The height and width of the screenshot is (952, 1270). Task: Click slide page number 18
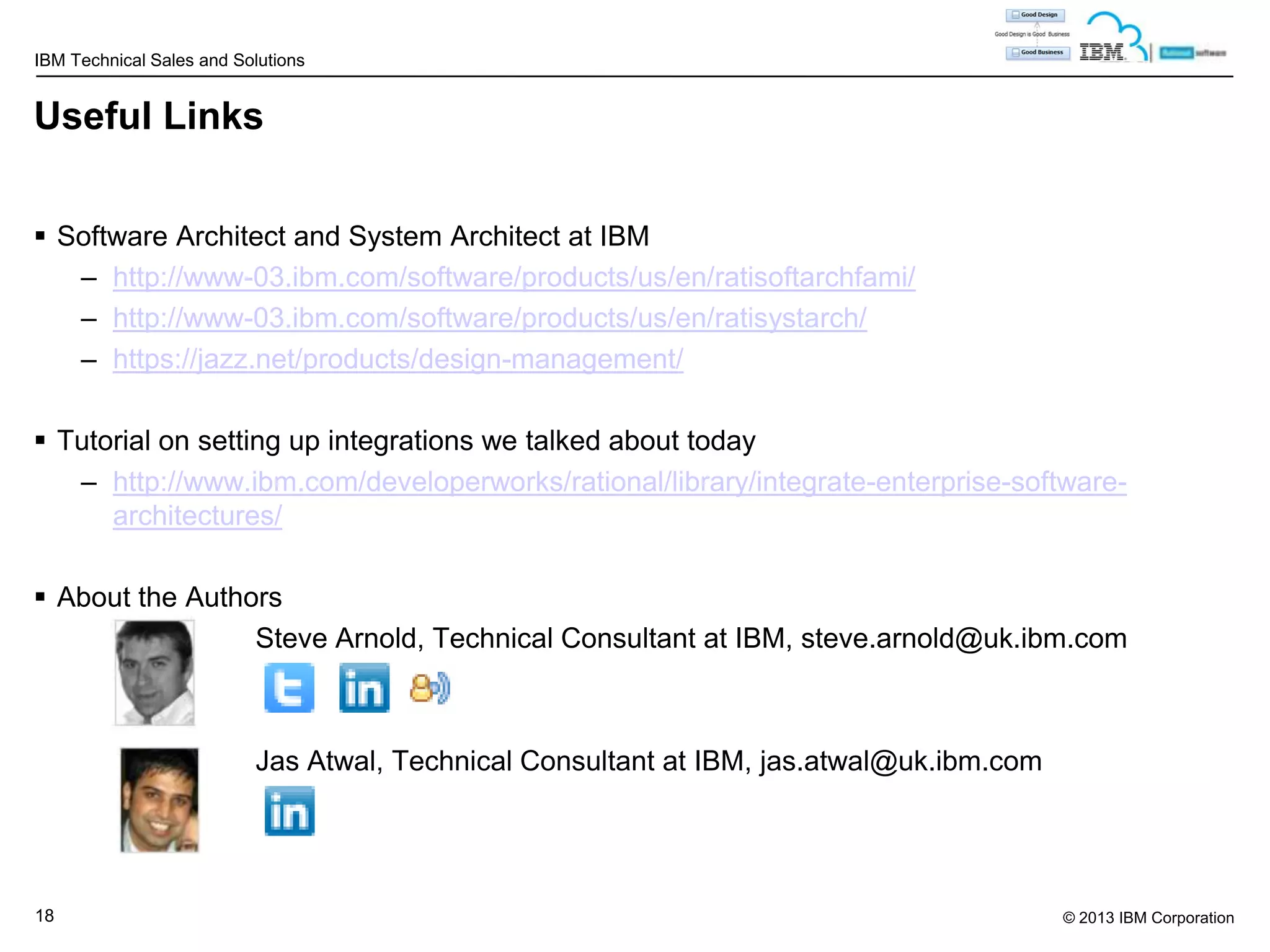tap(45, 915)
